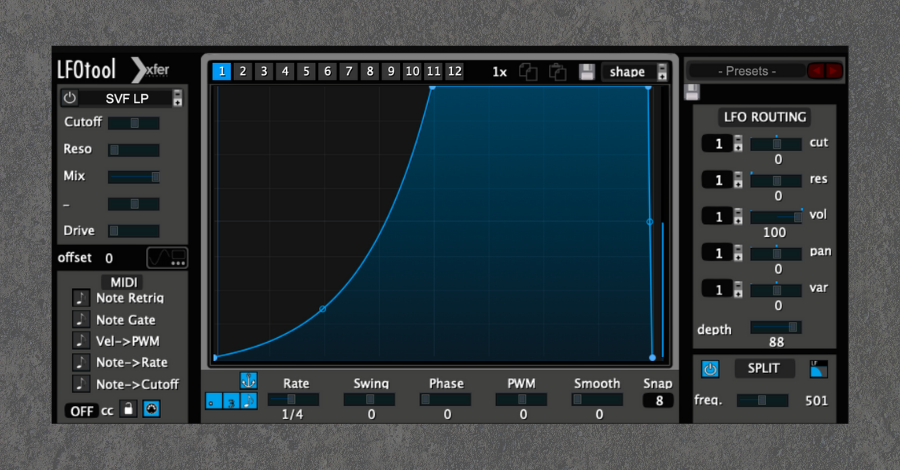Toggle the filter power button beside SVF LP

point(69,98)
